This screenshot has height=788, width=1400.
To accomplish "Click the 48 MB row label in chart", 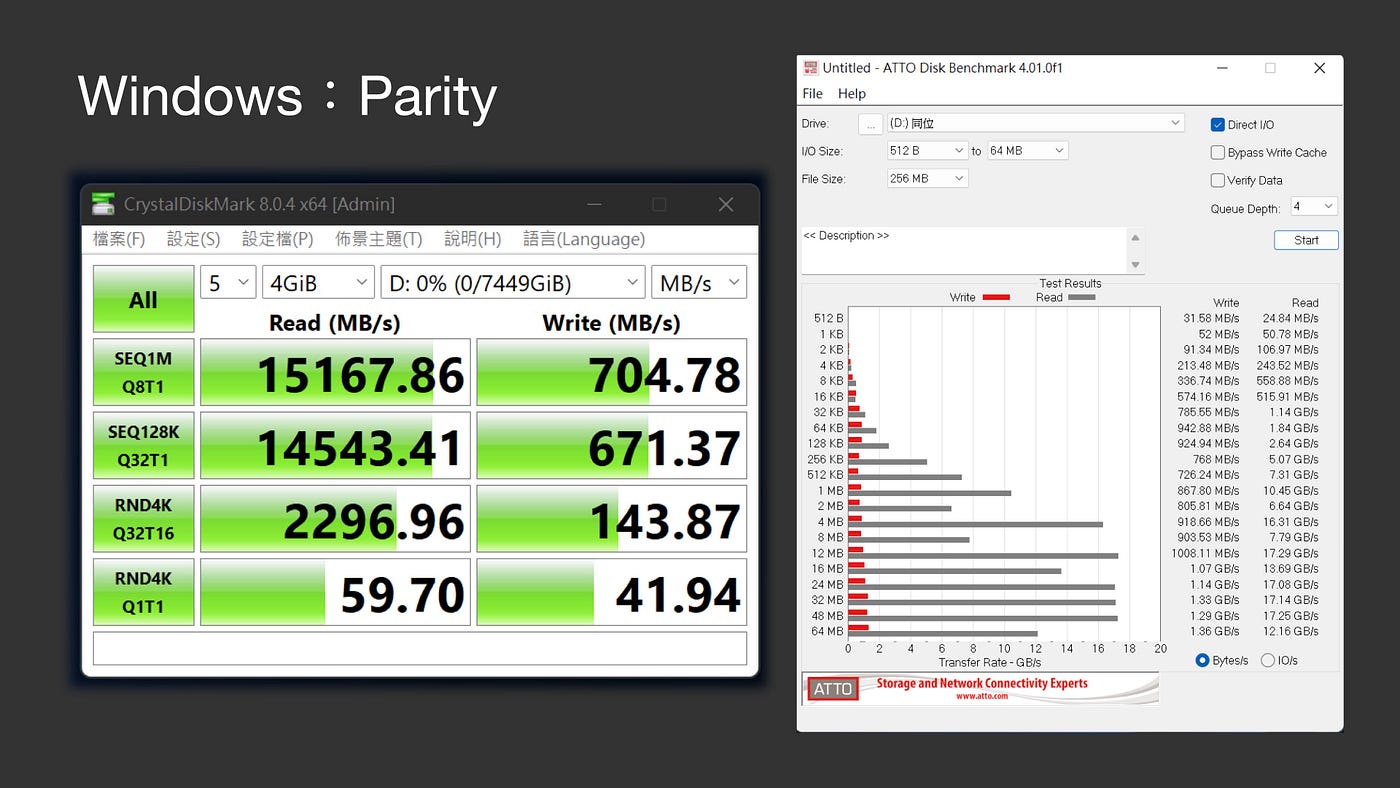I will click(828, 616).
